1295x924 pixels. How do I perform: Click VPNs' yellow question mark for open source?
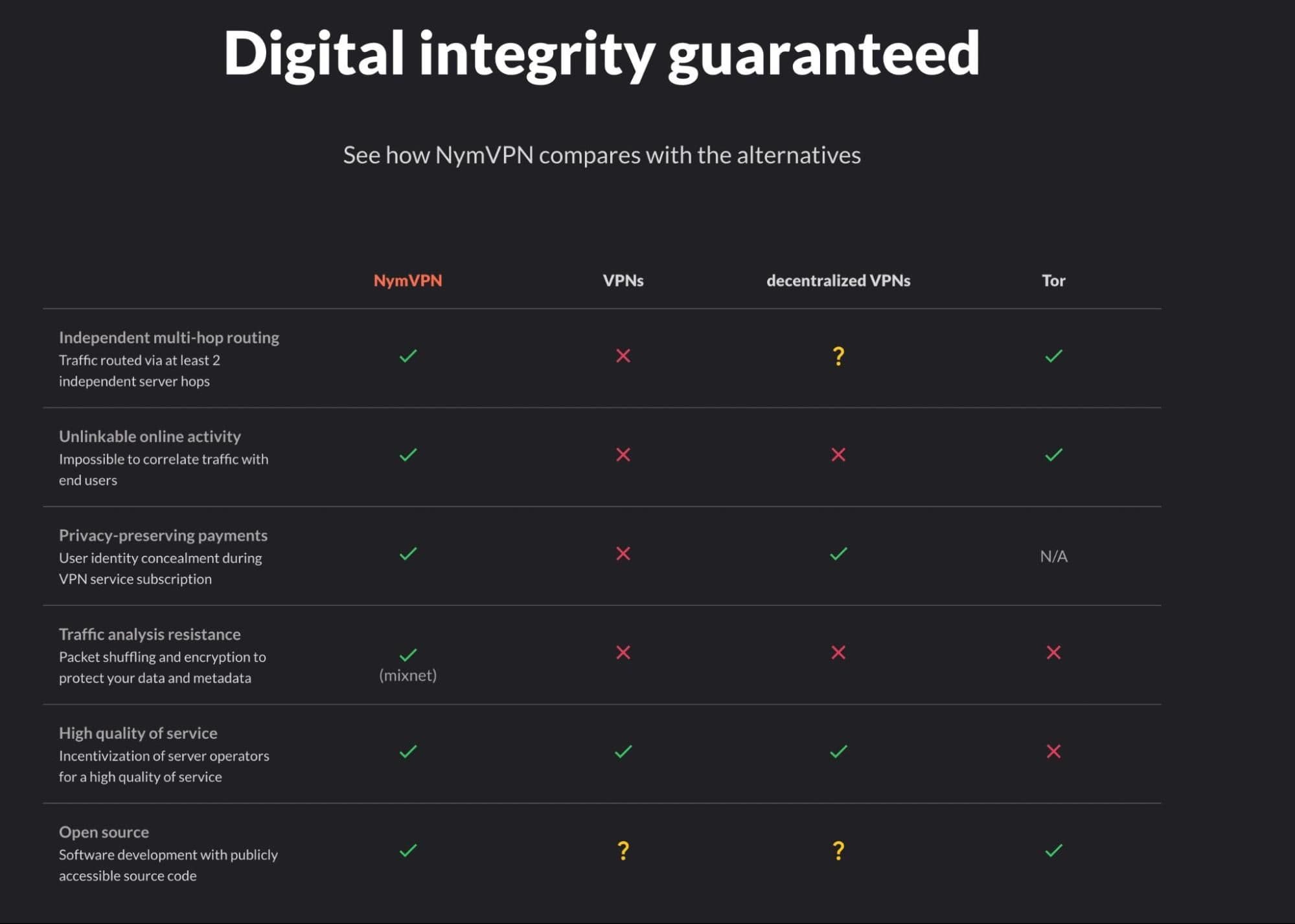(623, 850)
